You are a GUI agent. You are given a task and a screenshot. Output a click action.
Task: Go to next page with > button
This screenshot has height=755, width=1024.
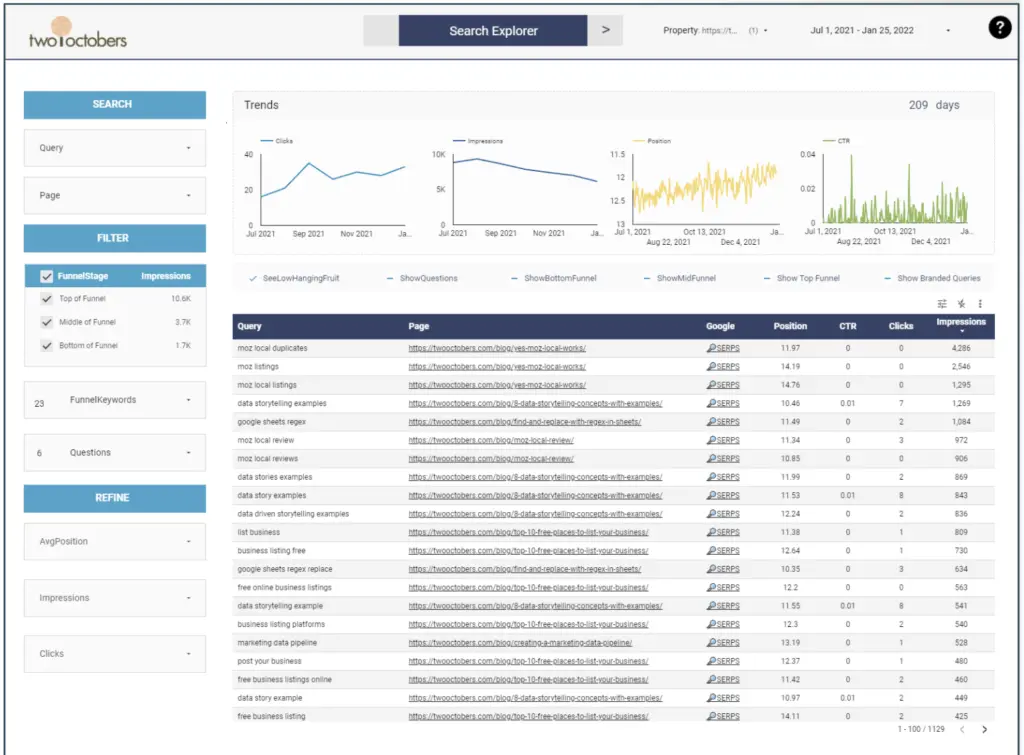pyautogui.click(x=605, y=30)
